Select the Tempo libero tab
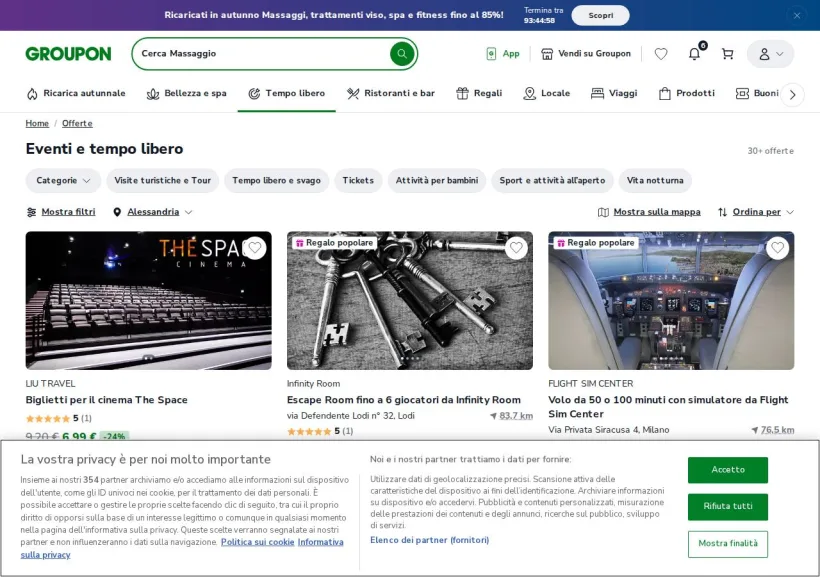 [x=287, y=93]
